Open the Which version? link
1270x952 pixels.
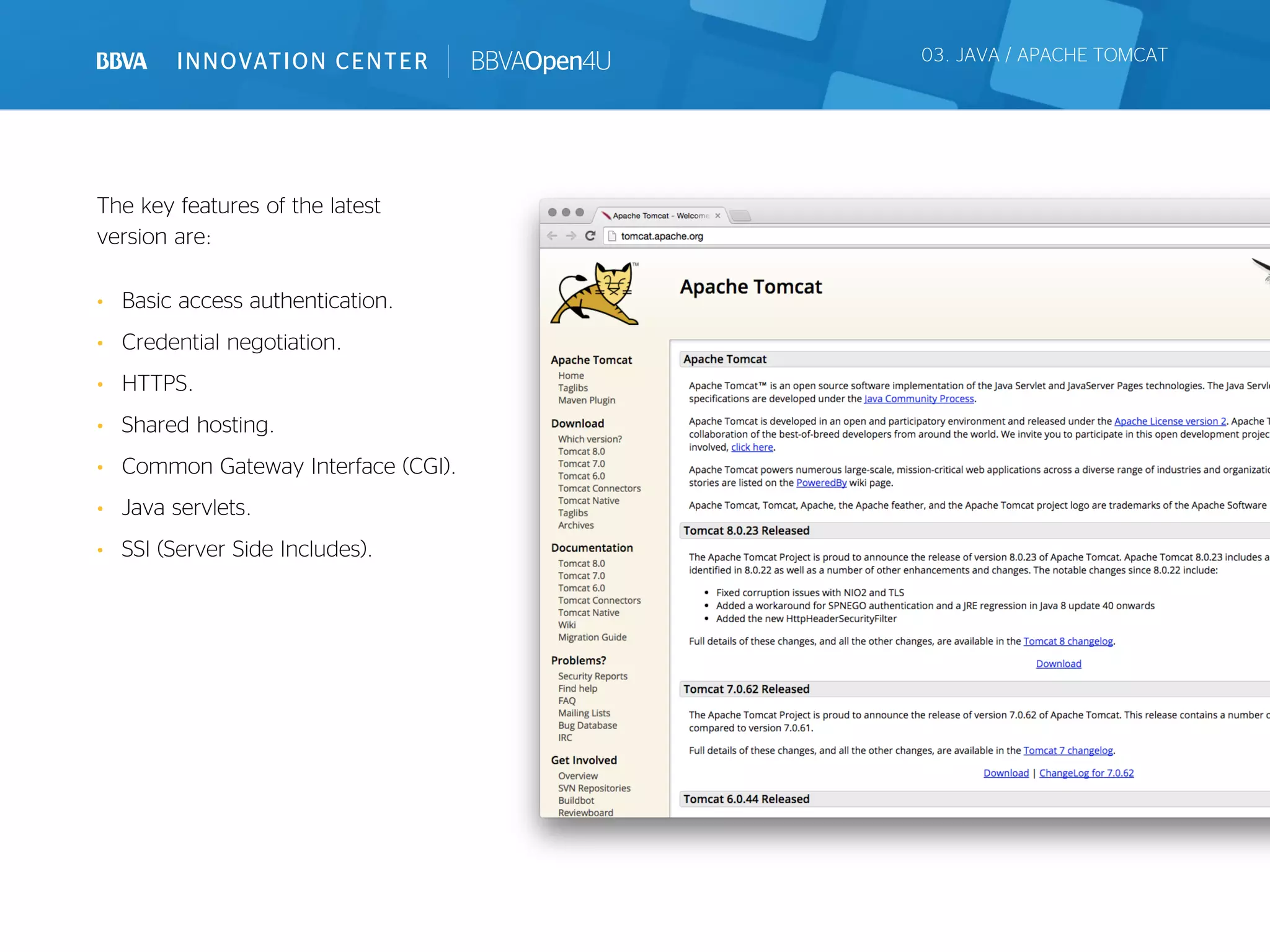(x=590, y=439)
